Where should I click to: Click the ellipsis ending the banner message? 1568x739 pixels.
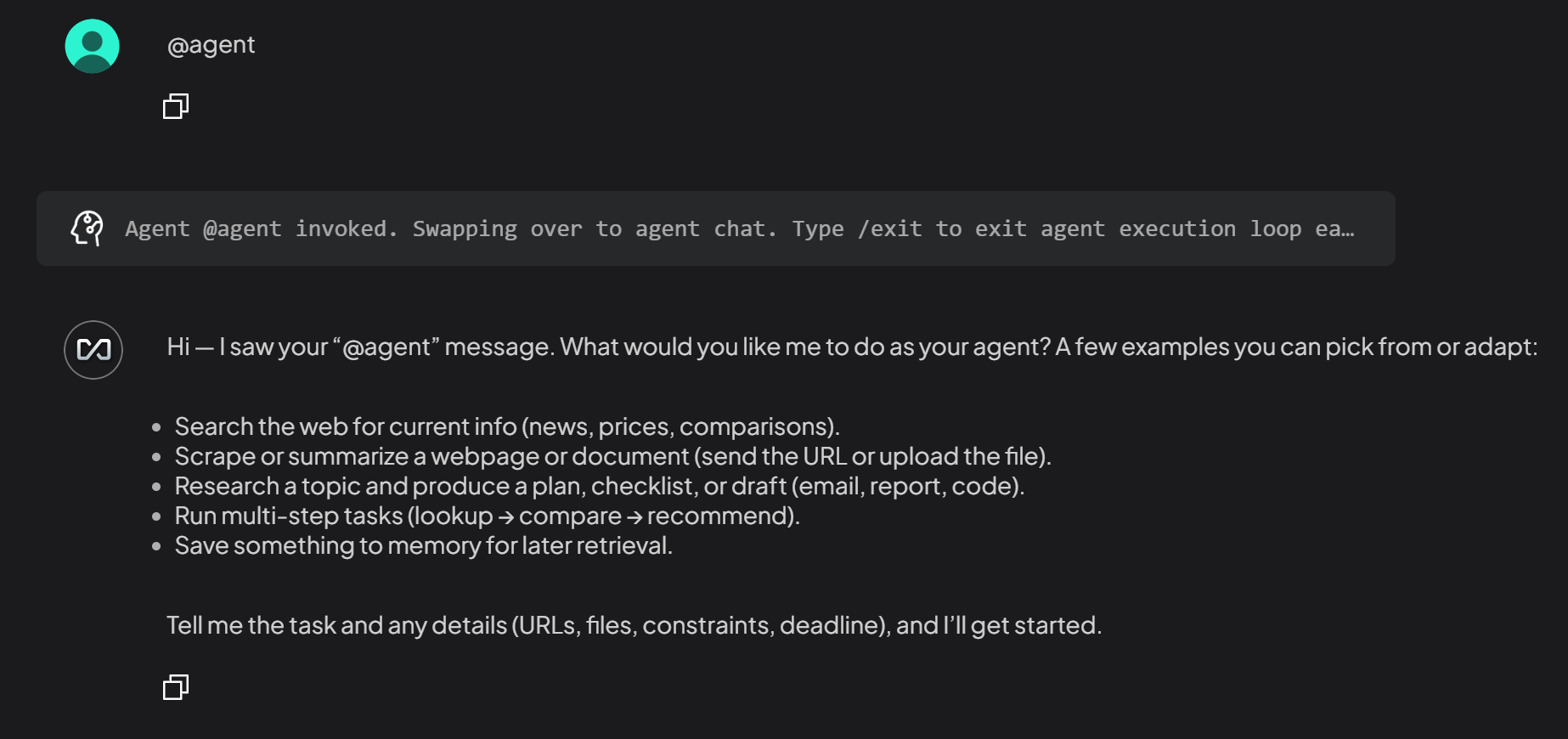1349,229
